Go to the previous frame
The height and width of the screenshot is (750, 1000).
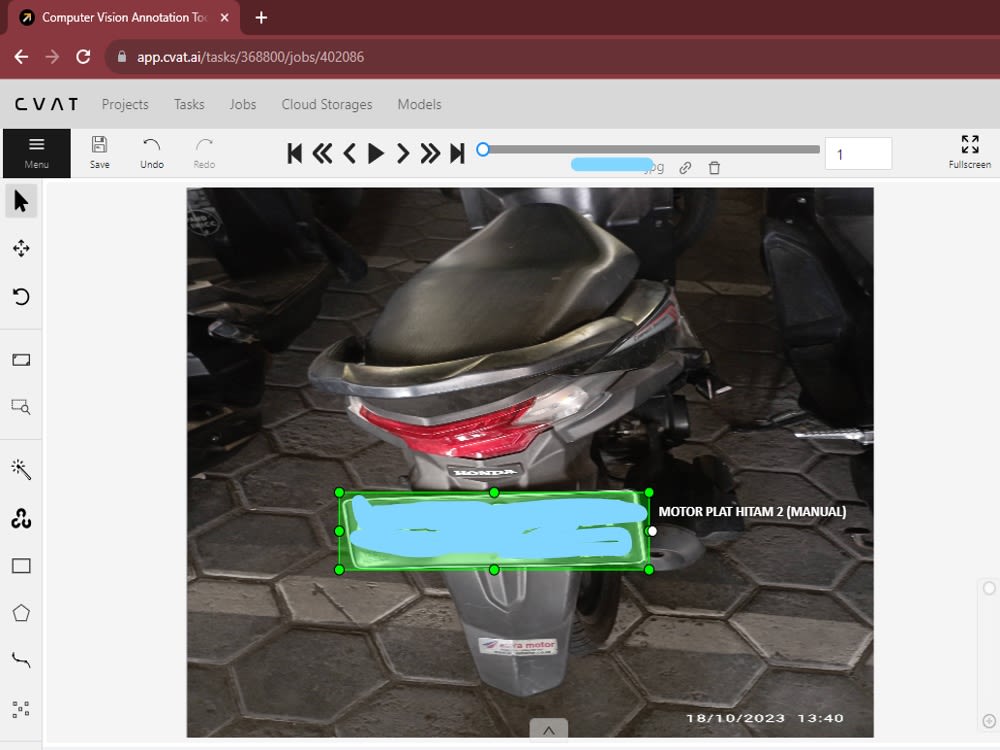pos(349,153)
